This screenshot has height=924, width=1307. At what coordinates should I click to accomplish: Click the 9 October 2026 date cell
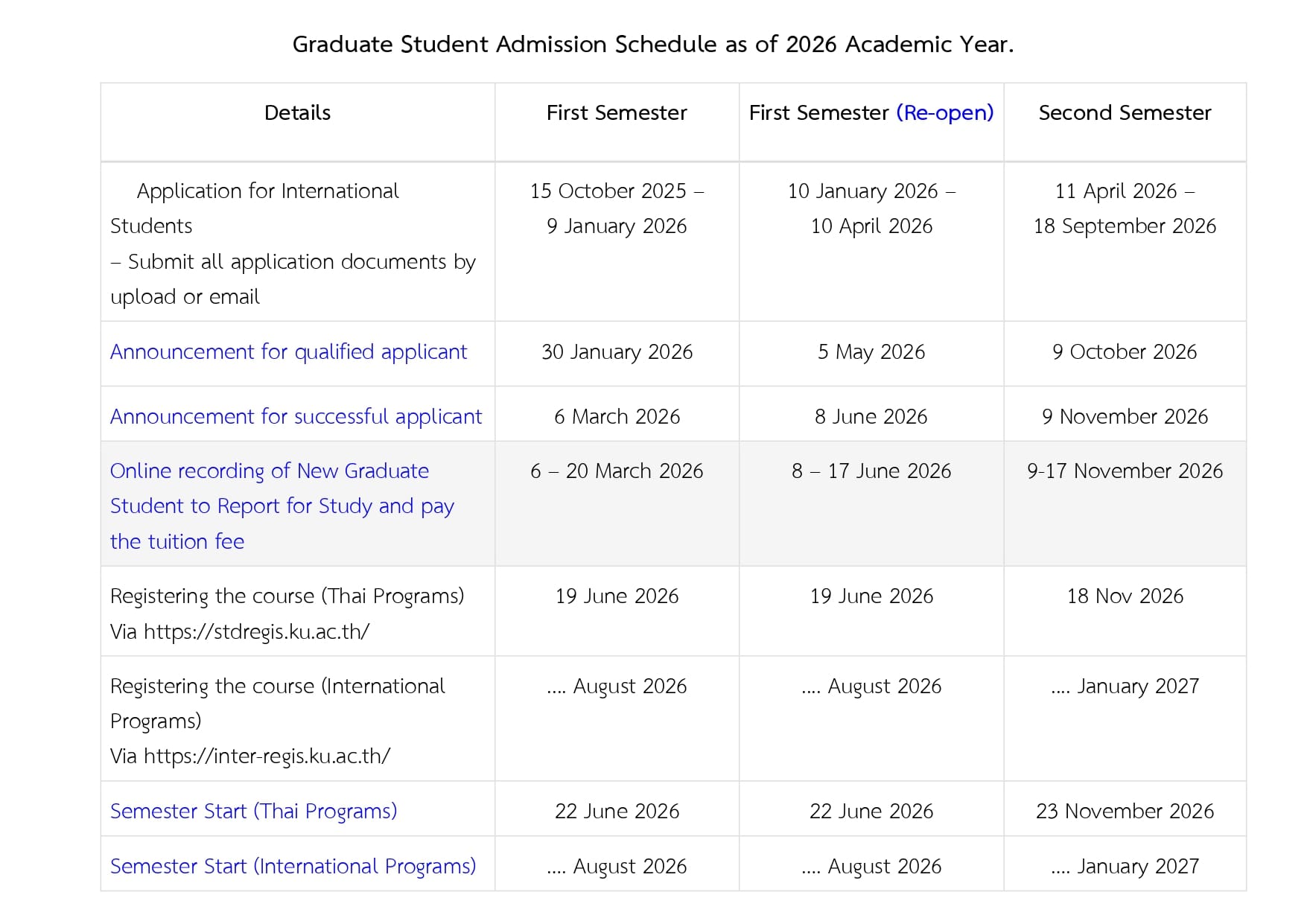click(1125, 352)
